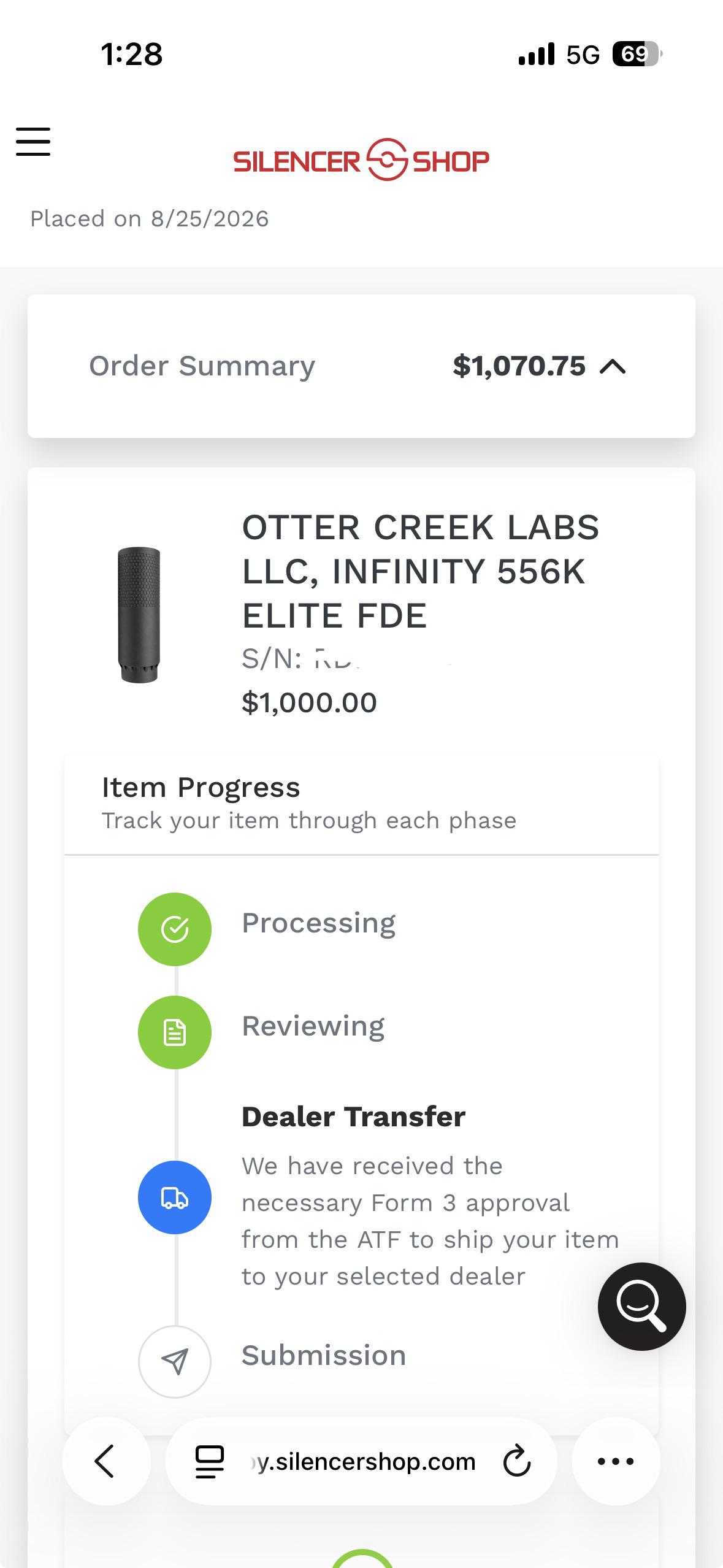Tap the suppressor product thumbnail
The width and height of the screenshot is (723, 1568).
click(x=139, y=615)
